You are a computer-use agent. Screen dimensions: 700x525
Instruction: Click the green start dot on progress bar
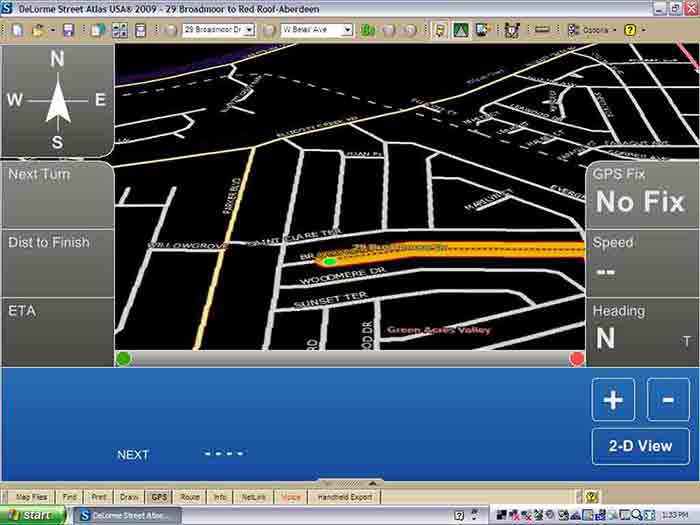pyautogui.click(x=124, y=358)
